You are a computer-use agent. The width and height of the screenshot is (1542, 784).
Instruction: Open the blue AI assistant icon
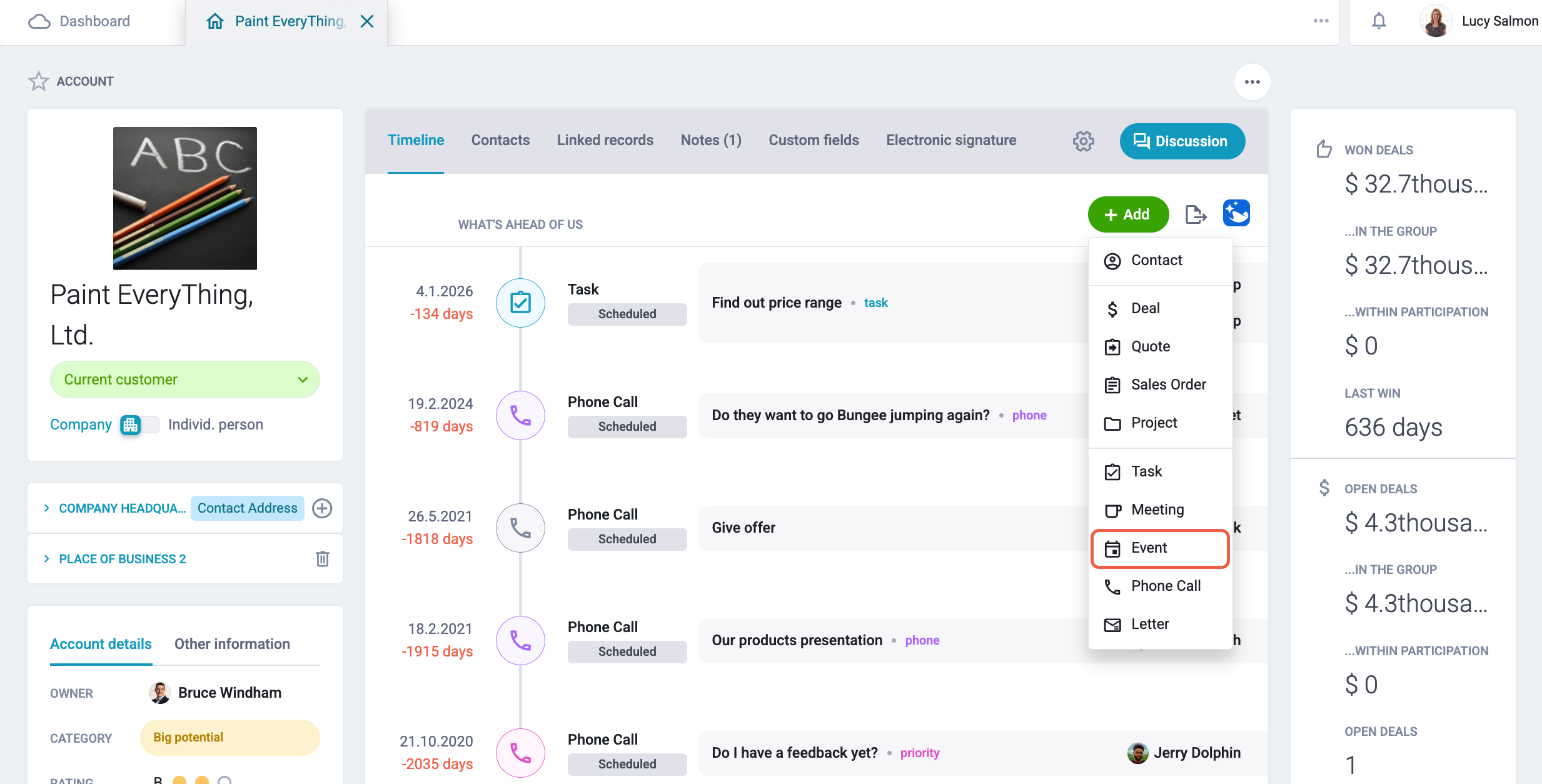click(1236, 214)
